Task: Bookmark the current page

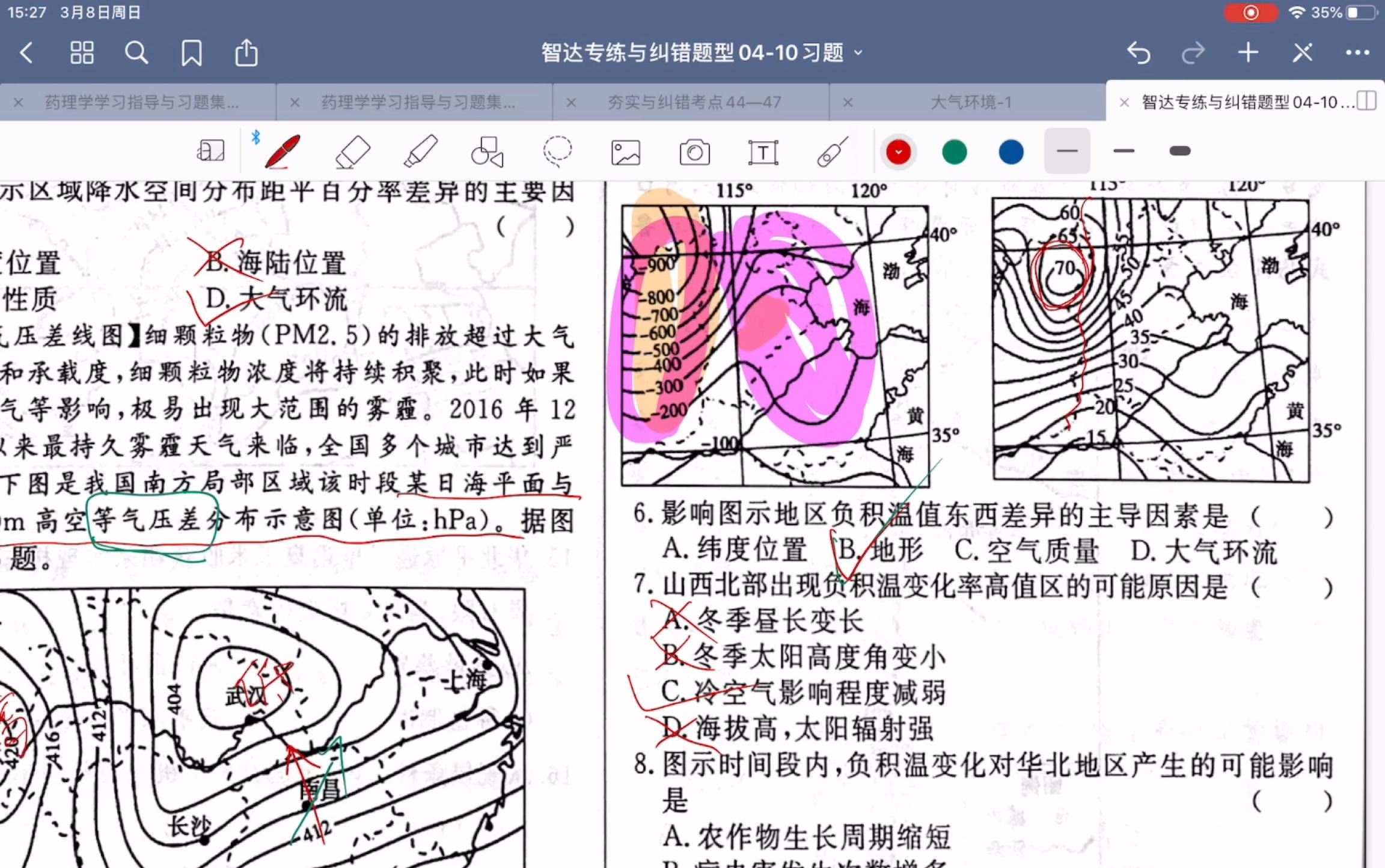Action: point(192,53)
